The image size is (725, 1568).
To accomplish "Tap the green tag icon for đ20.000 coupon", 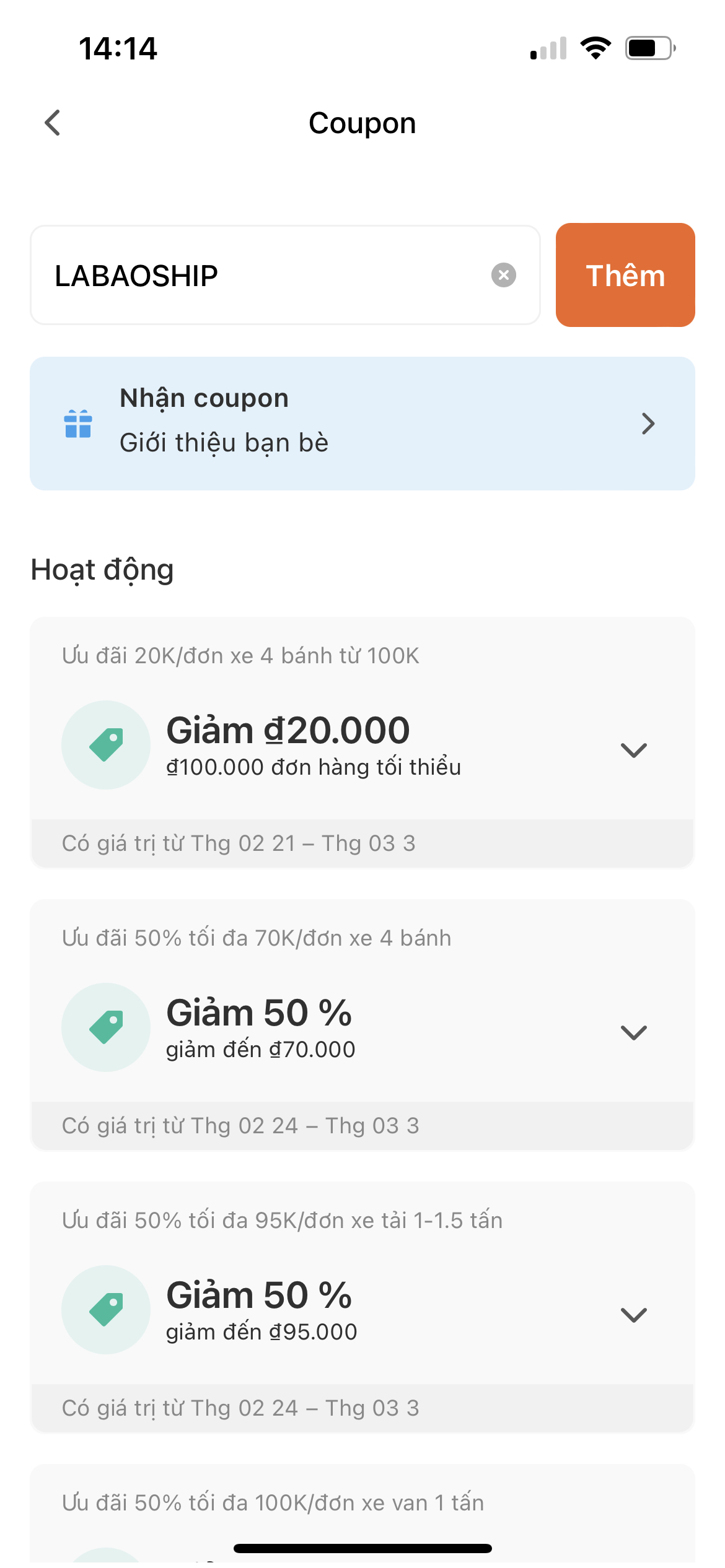I will pyautogui.click(x=106, y=745).
